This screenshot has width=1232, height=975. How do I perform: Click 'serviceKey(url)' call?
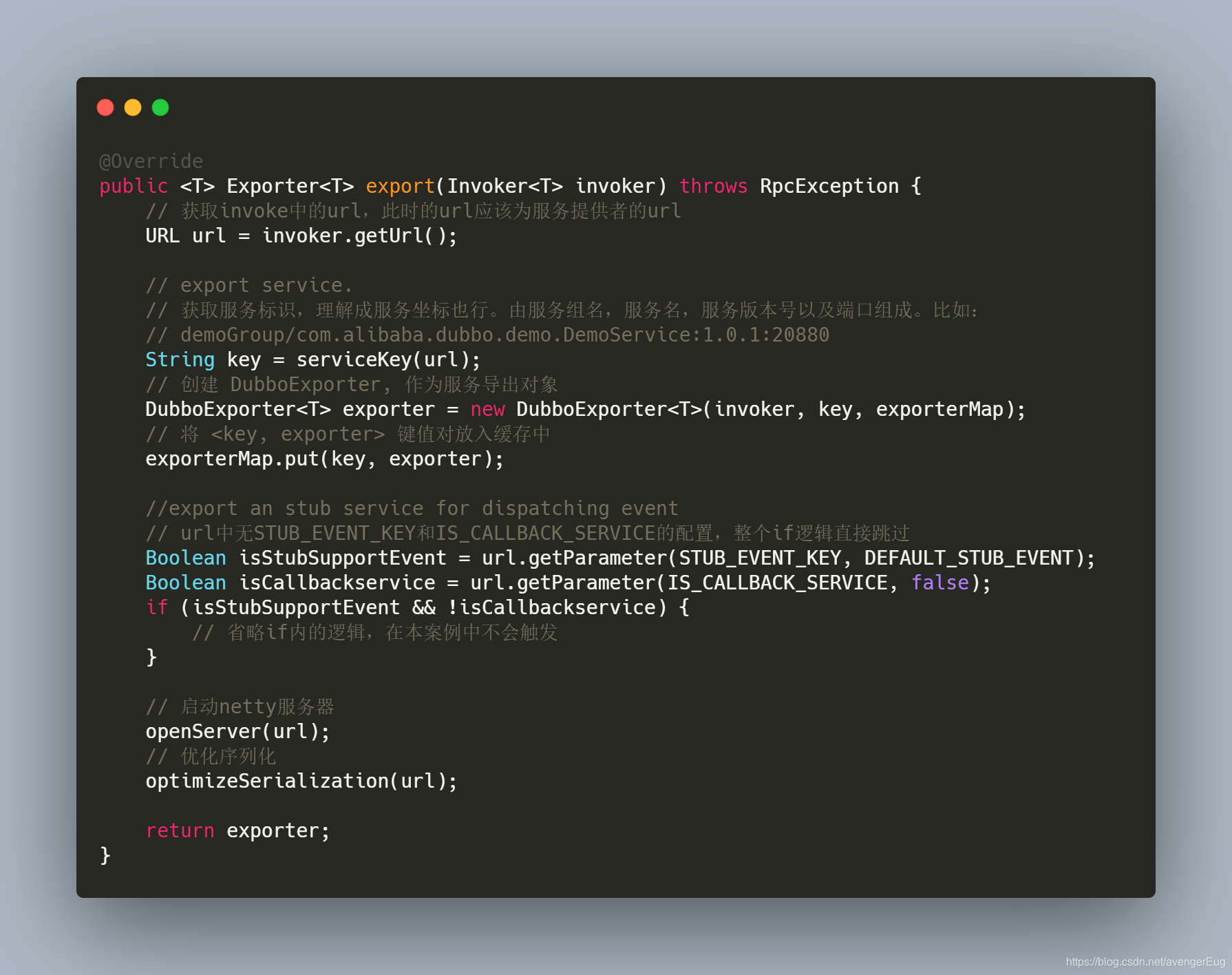(383, 359)
